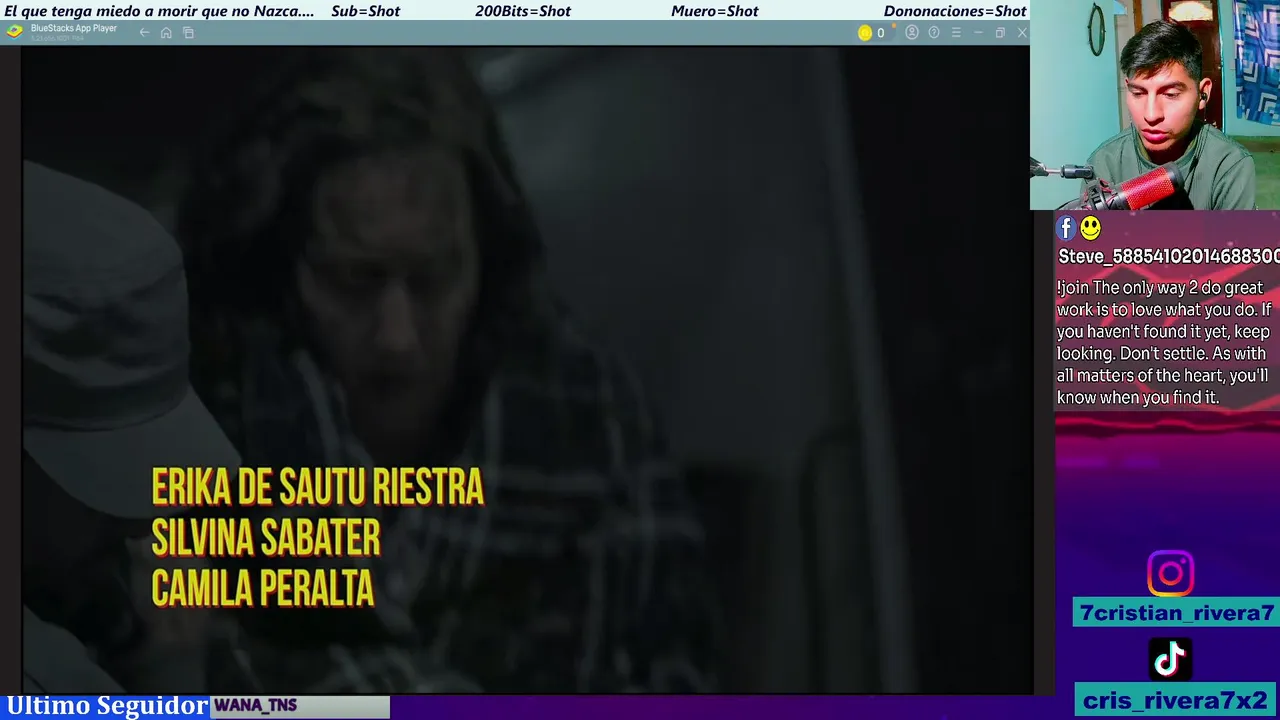Close the BlueStacks App Player window
The width and height of the screenshot is (1280, 720).
1022,33
